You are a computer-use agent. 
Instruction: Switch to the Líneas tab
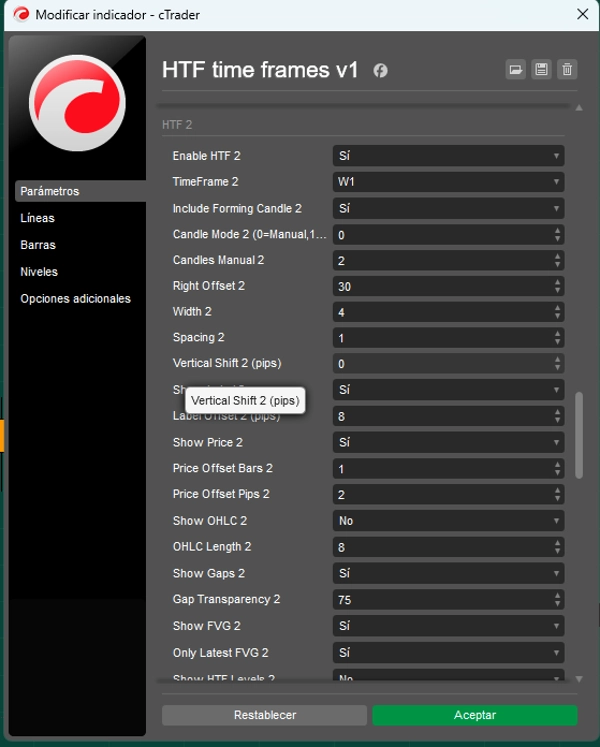tap(37, 218)
